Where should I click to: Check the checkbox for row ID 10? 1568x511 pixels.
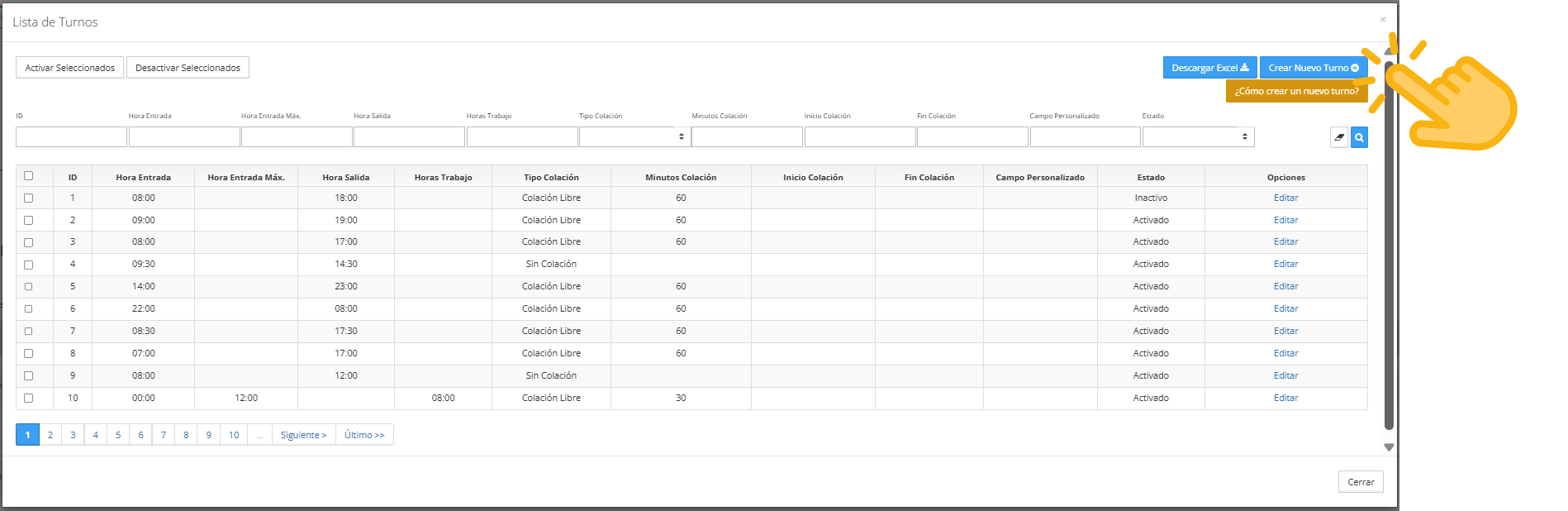pyautogui.click(x=28, y=398)
